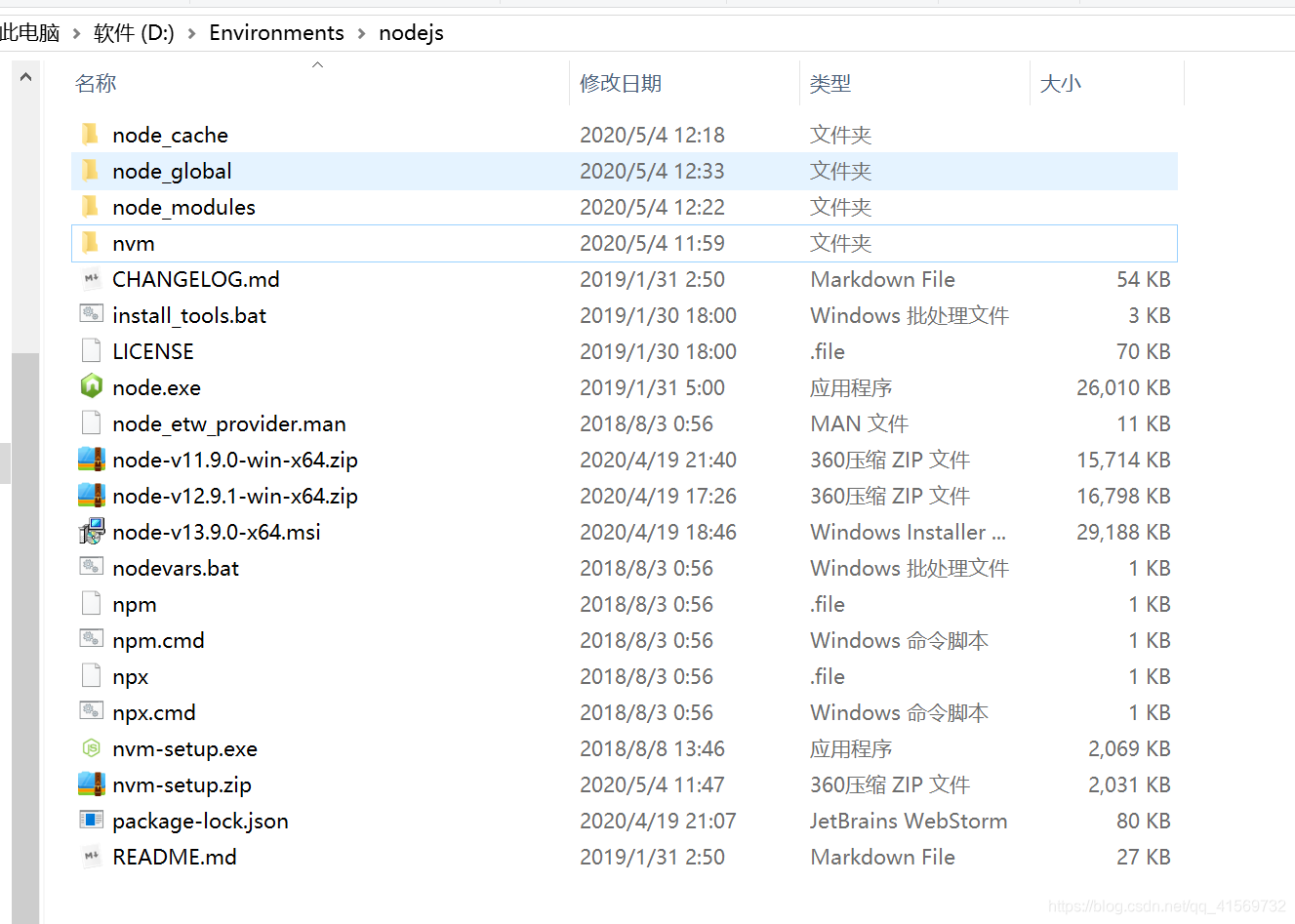Click nodejs in the breadcrumb path
The height and width of the screenshot is (924, 1295).
click(411, 32)
